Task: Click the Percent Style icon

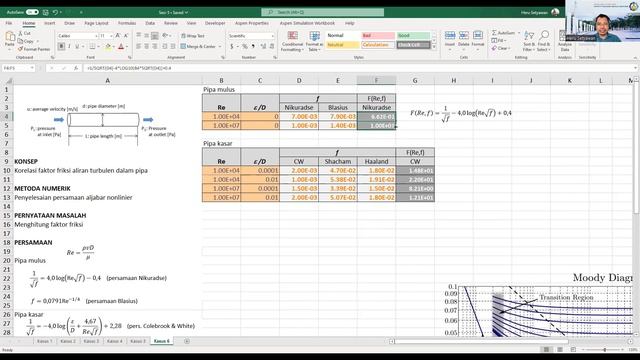Action: [x=244, y=47]
